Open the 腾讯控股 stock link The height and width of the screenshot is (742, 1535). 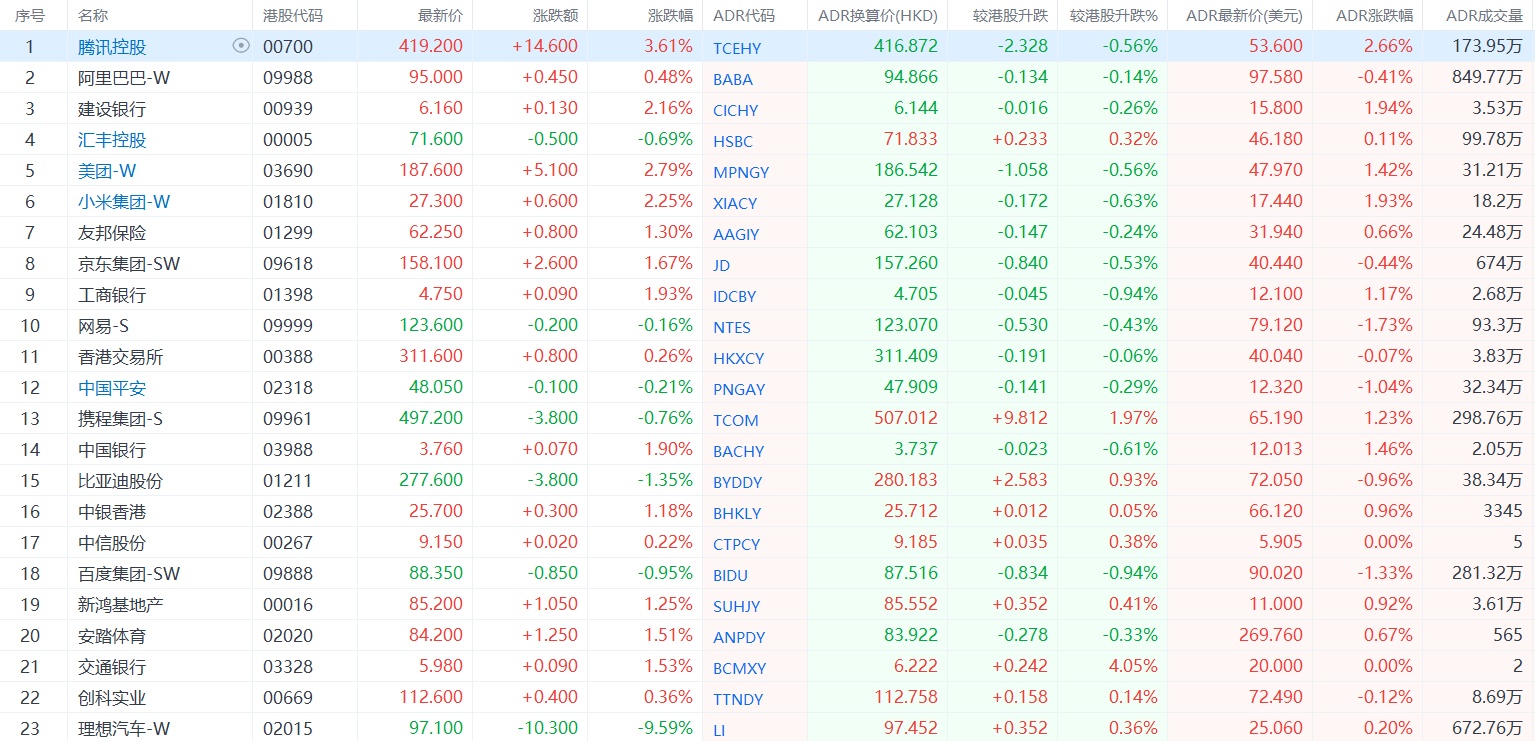(112, 47)
